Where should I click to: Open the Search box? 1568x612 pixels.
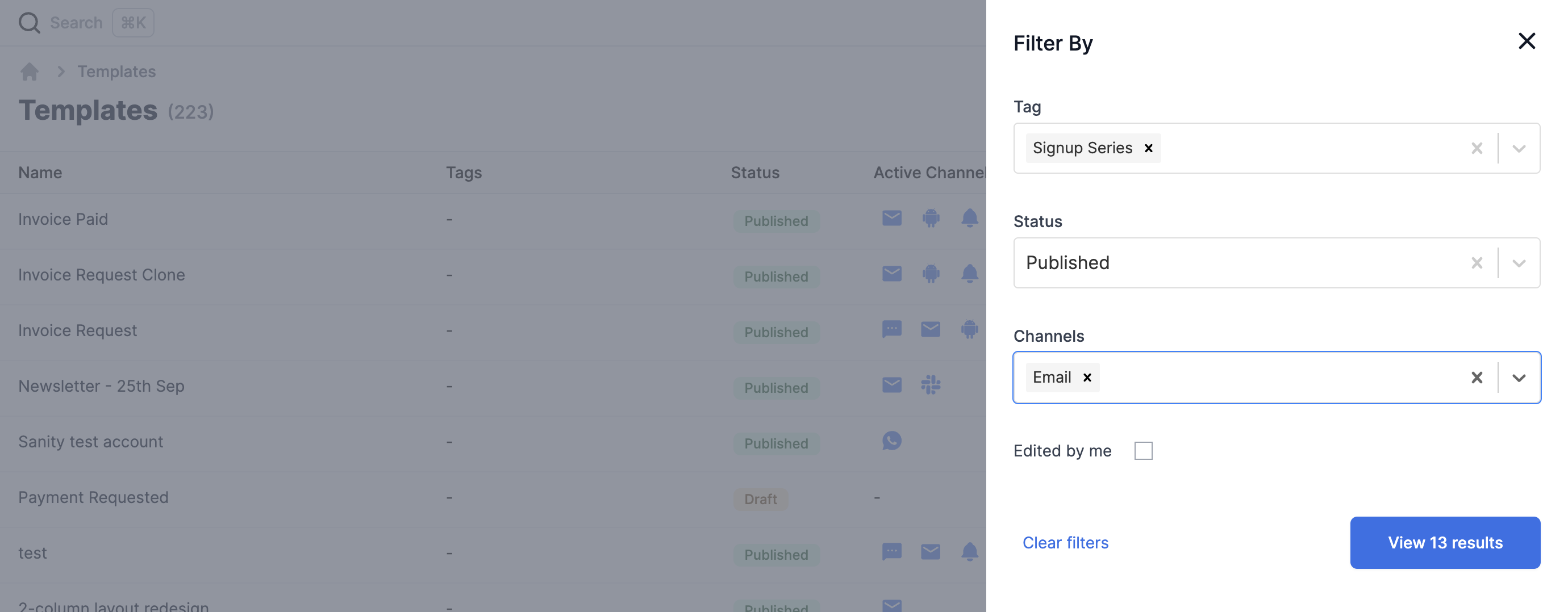(x=76, y=23)
